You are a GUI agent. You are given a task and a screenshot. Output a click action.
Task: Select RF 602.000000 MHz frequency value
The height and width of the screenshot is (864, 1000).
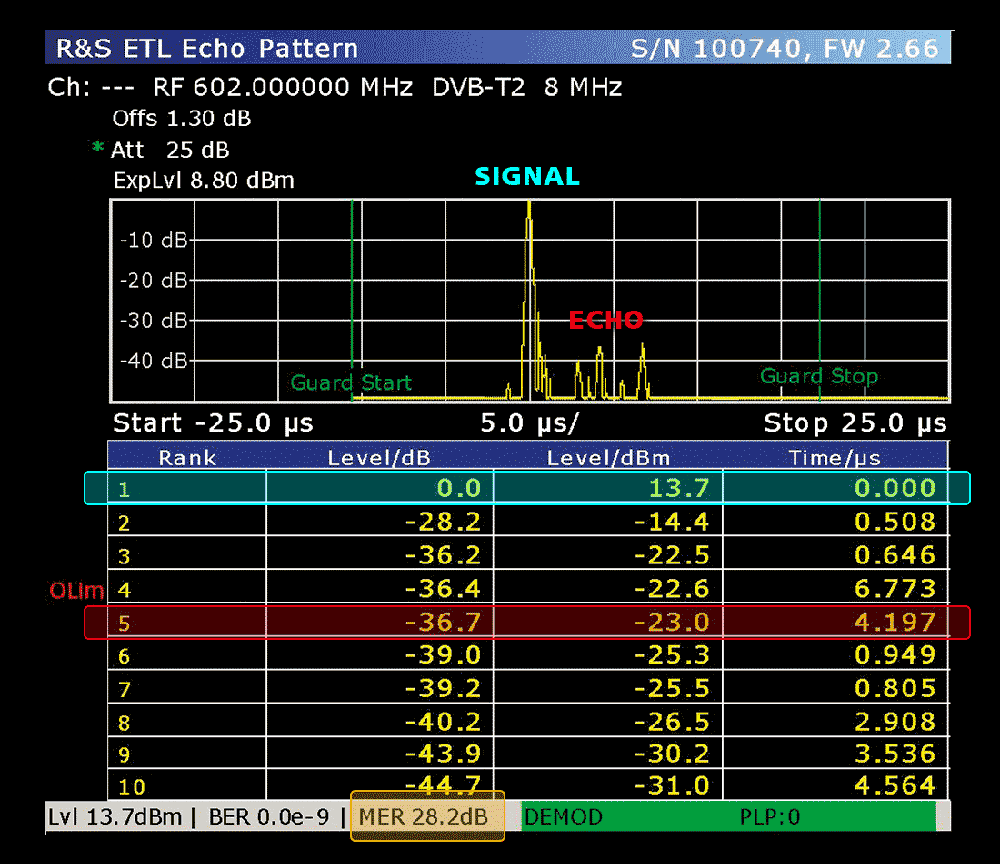(x=283, y=87)
